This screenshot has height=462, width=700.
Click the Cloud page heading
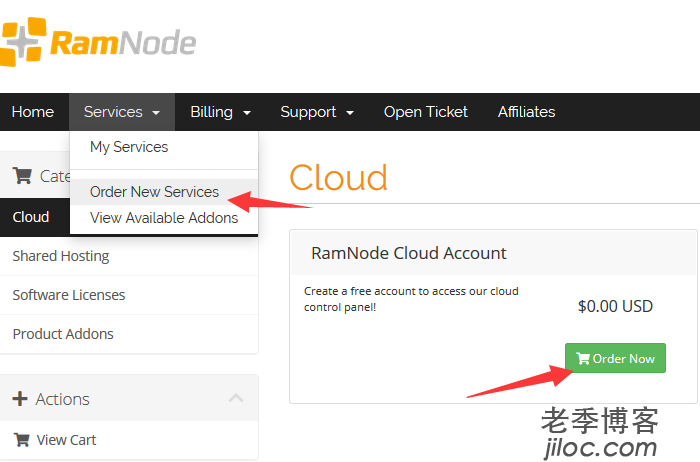coord(338,178)
